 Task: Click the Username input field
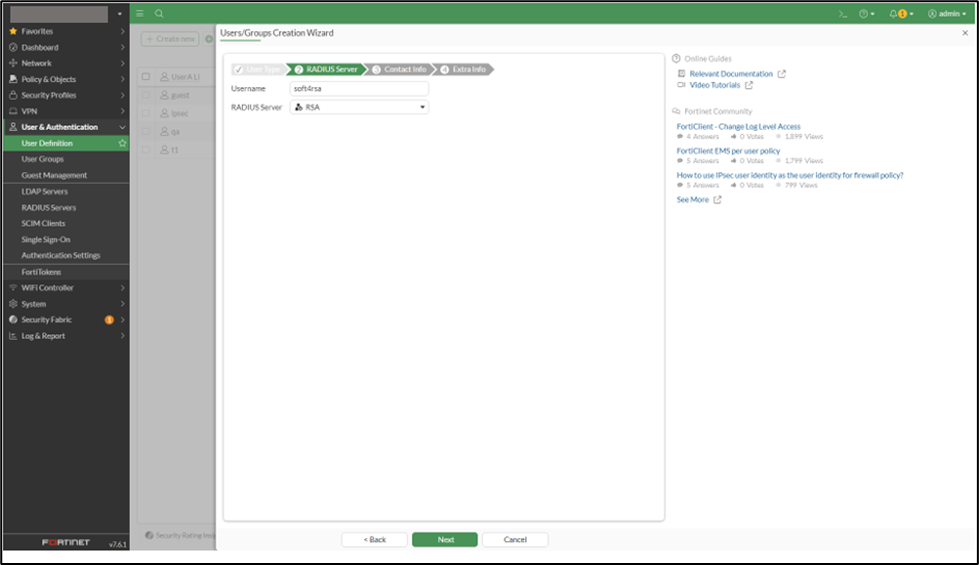pyautogui.click(x=359, y=89)
